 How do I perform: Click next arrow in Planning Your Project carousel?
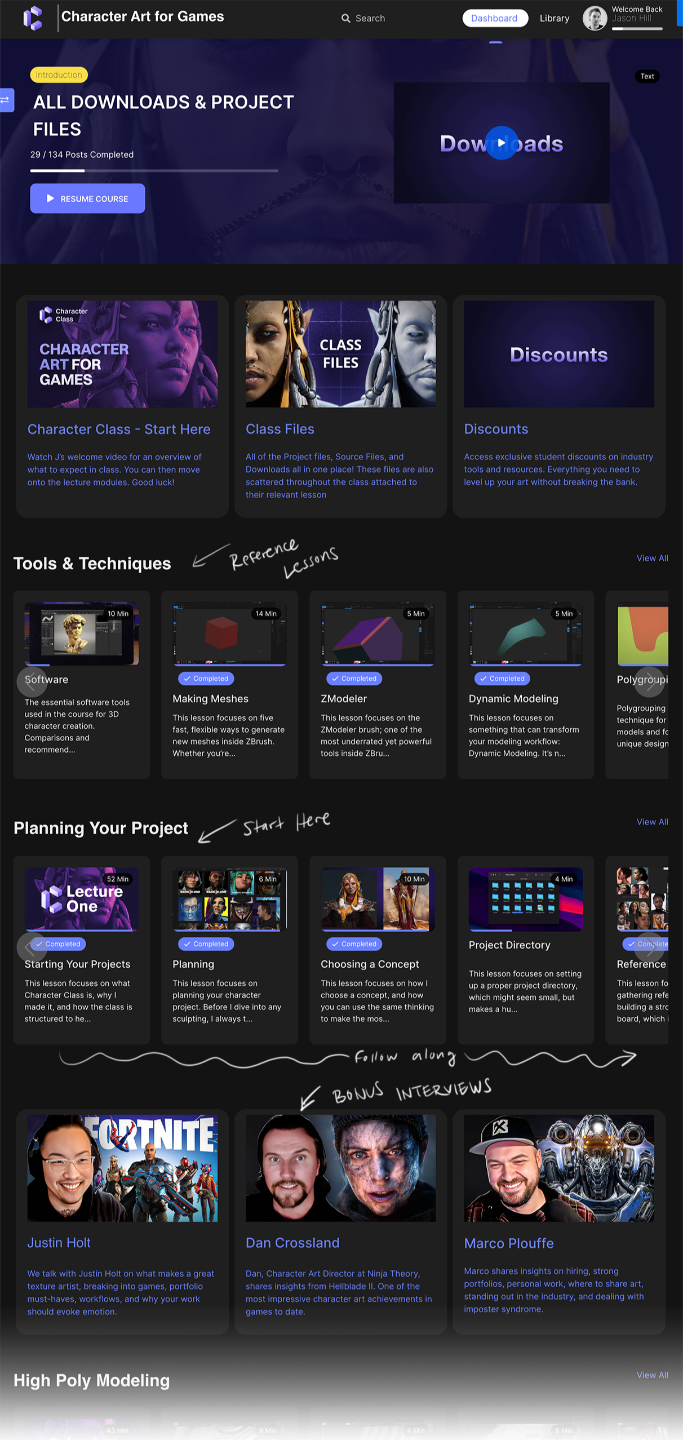(649, 946)
